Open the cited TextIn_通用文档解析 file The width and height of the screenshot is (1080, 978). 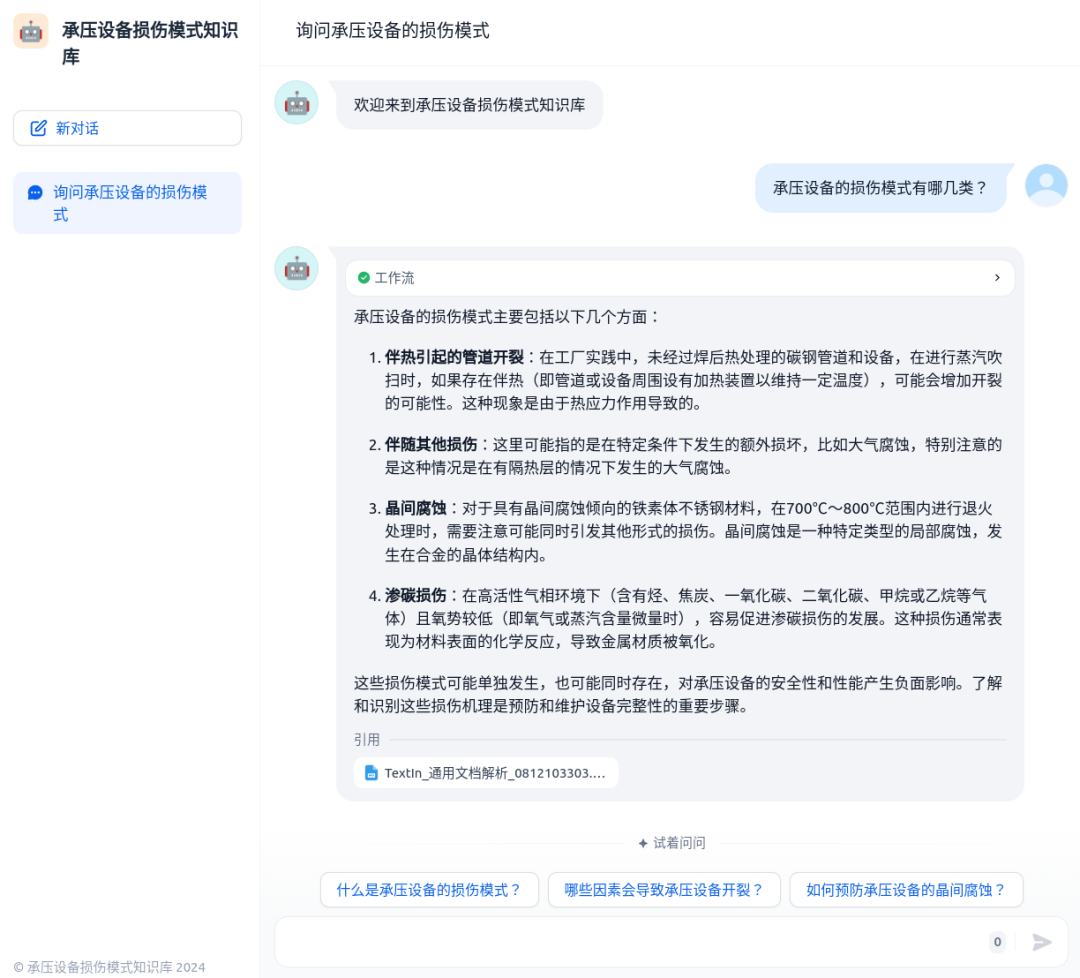pos(486,773)
